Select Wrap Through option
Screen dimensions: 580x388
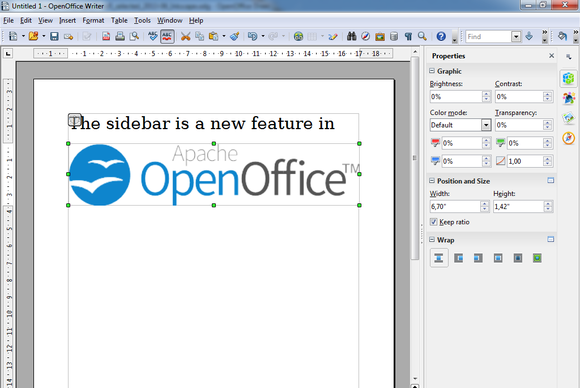(x=518, y=258)
